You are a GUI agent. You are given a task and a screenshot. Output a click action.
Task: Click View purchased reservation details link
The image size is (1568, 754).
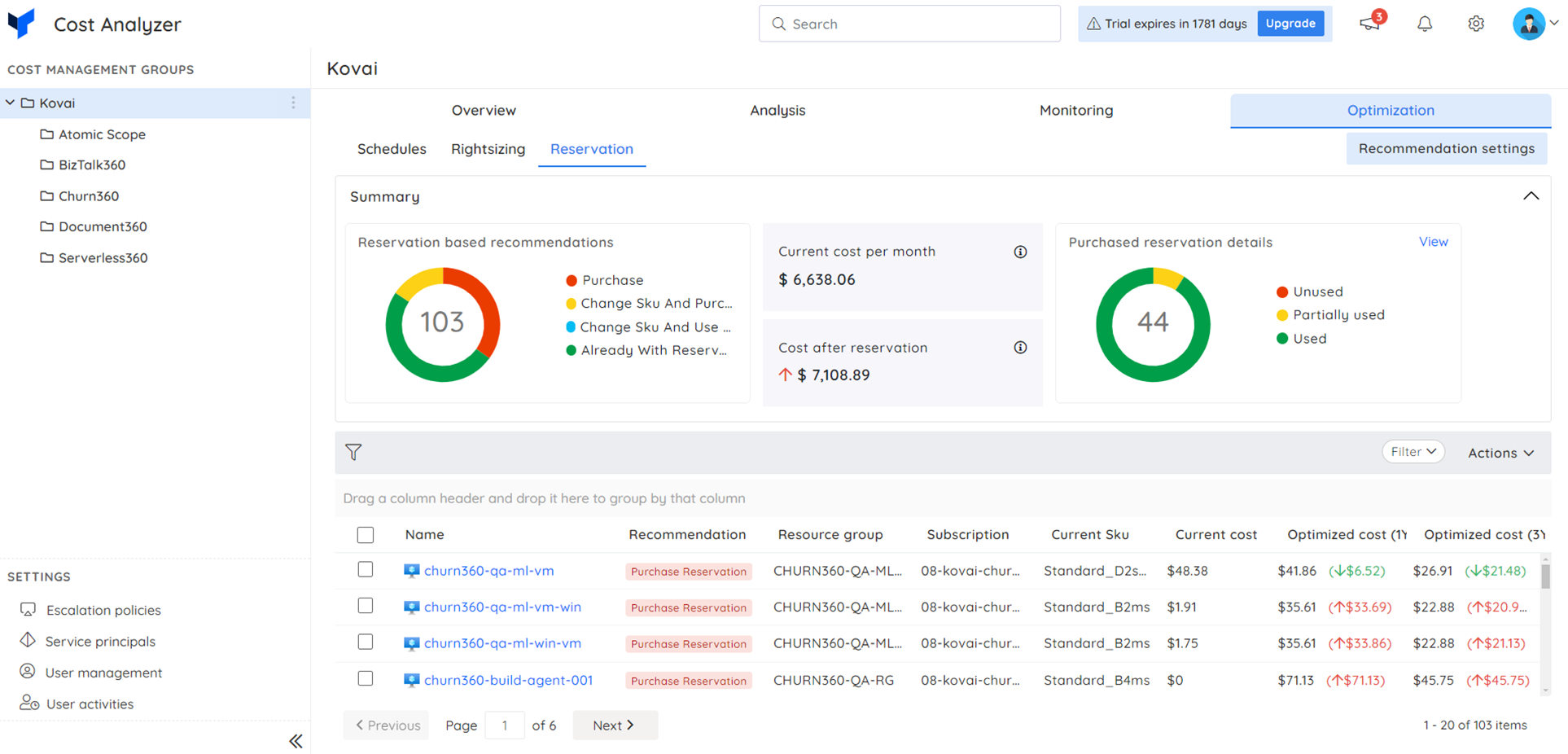pos(1434,242)
